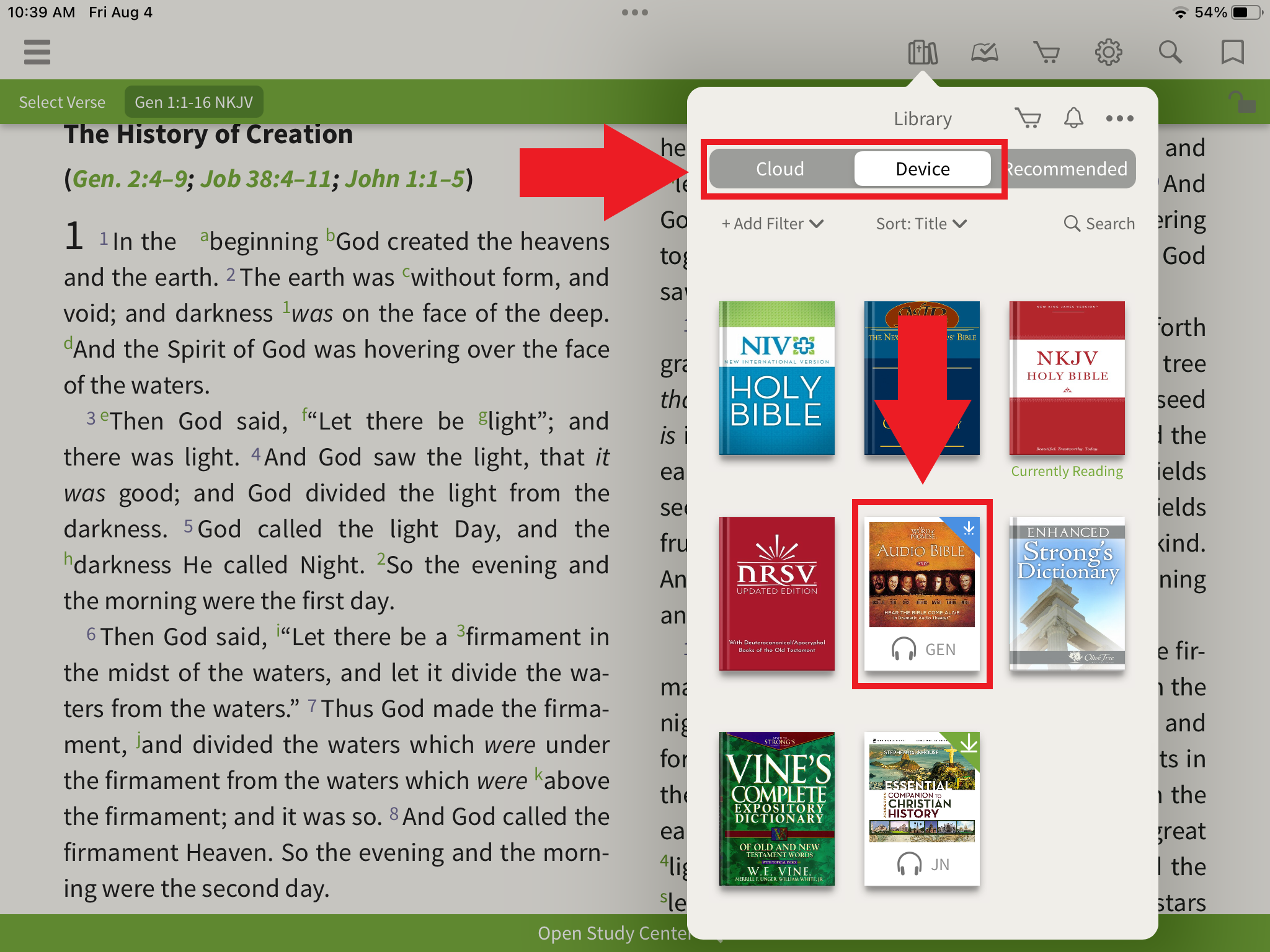This screenshot has height=952, width=1270.
Task: Tap the Gen 1:1-16 NKJV reference button
Action: (193, 102)
